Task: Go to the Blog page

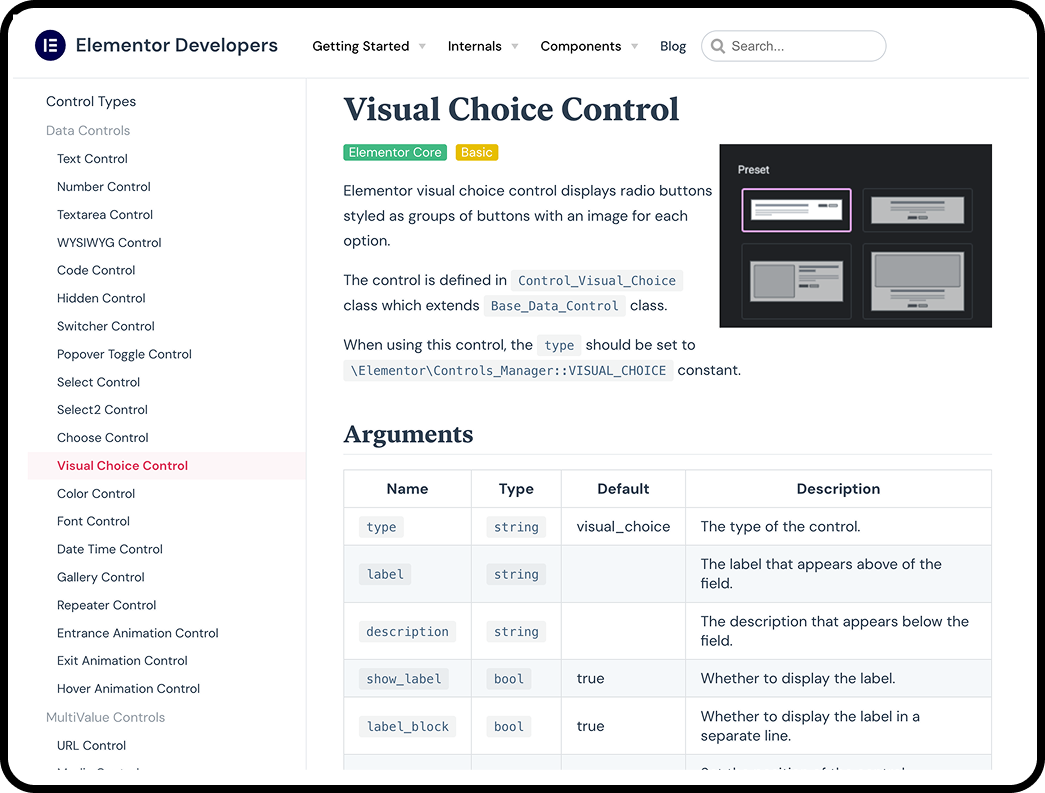Action: coord(672,46)
